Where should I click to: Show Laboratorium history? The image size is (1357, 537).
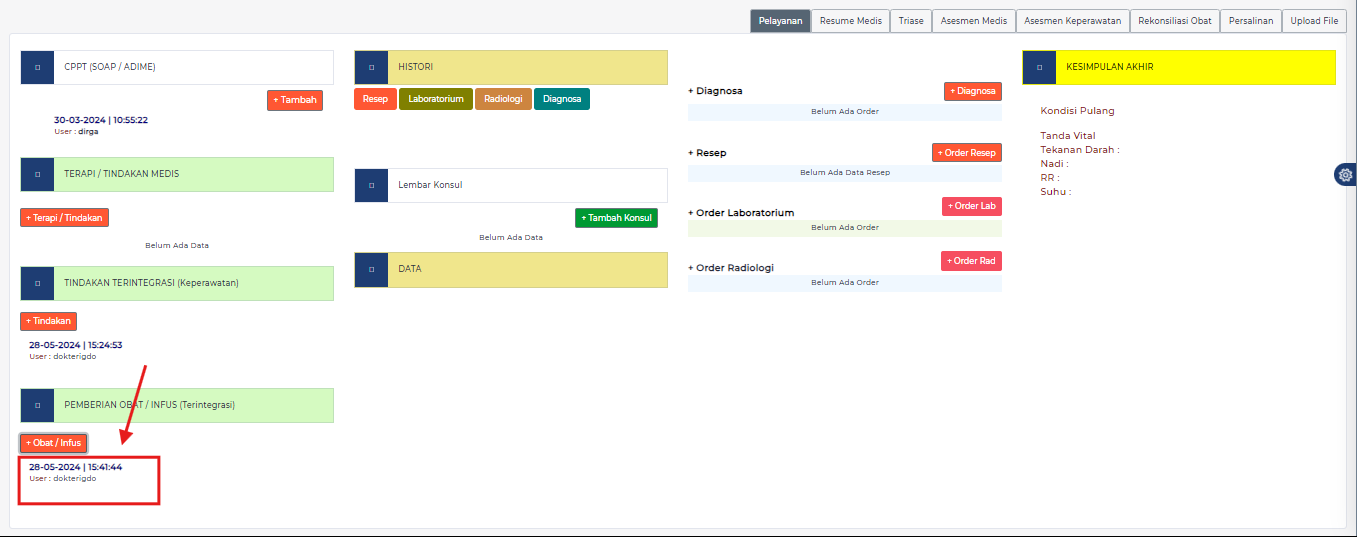436,99
